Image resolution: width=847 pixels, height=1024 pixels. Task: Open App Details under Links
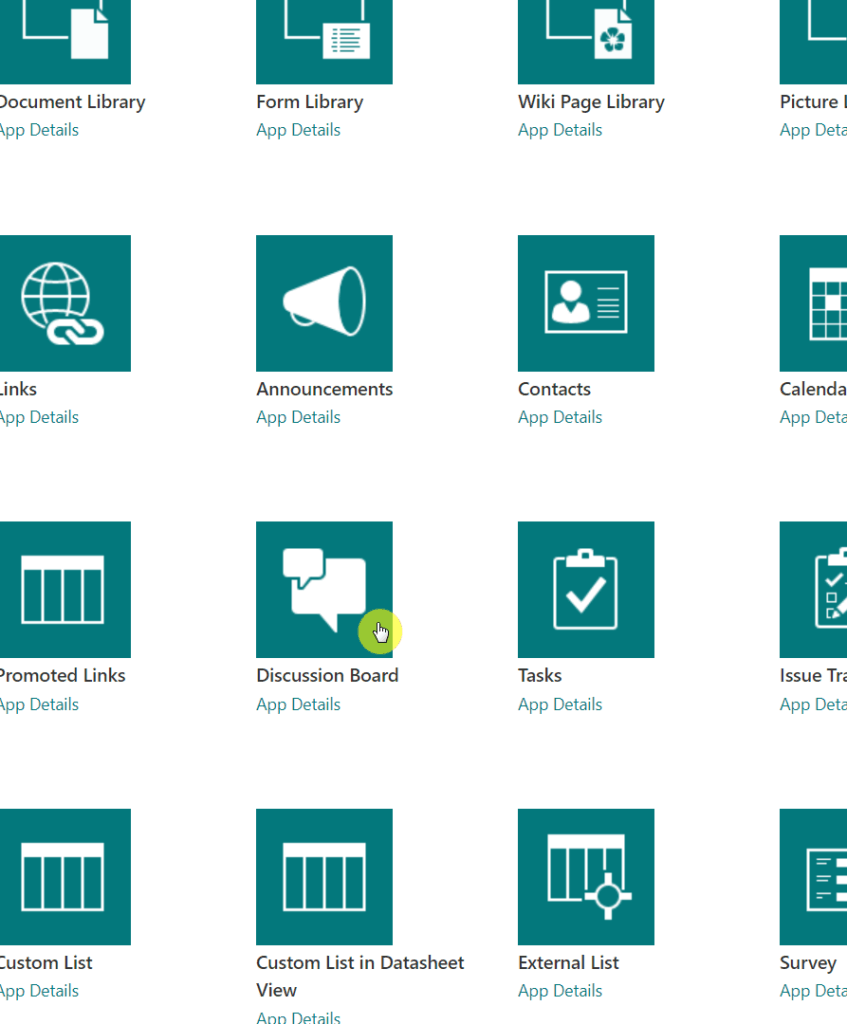tap(39, 417)
